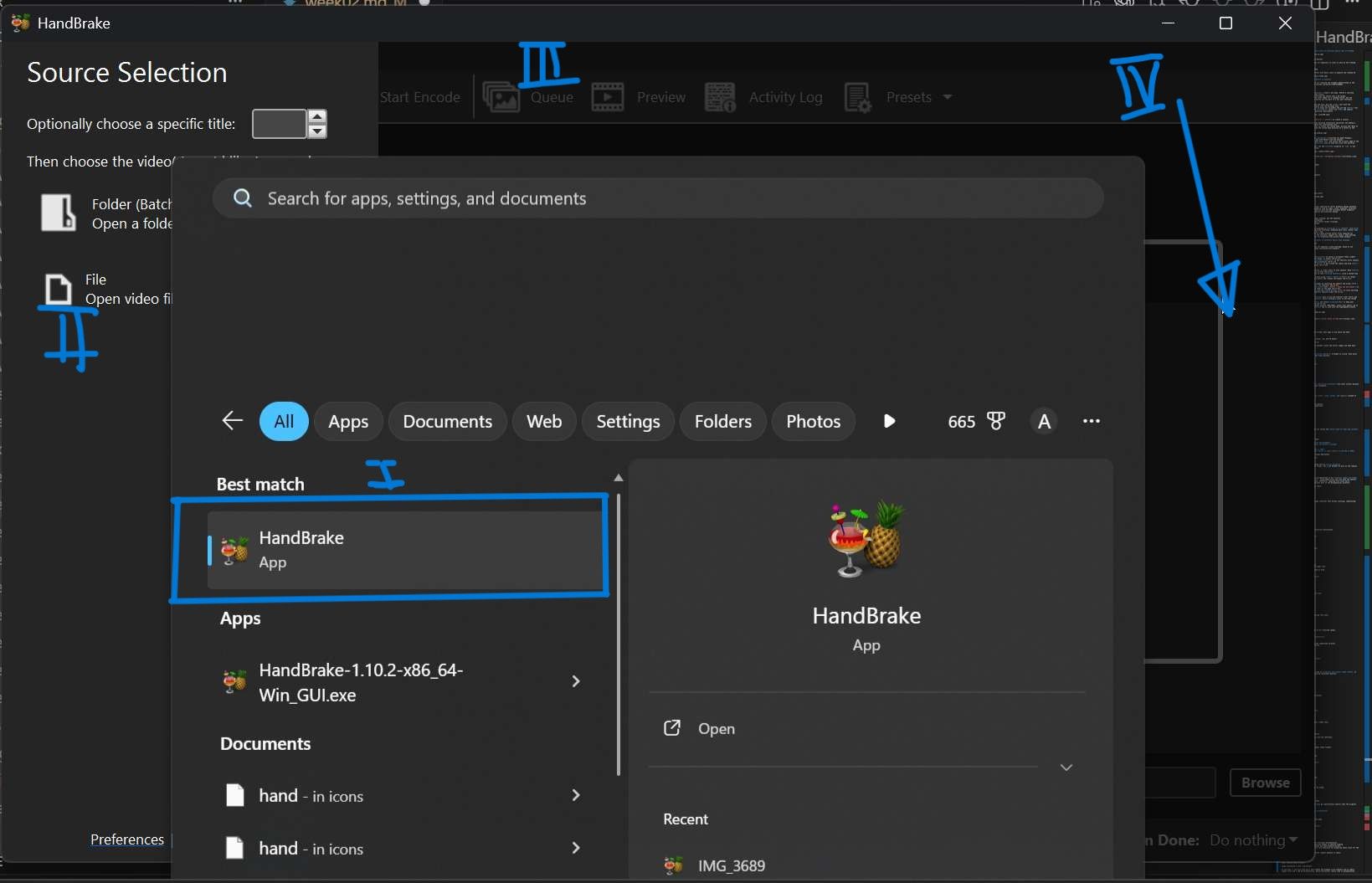The width and height of the screenshot is (1372, 883).
Task: Click the Presets toolbar icon
Action: pyautogui.click(x=858, y=97)
